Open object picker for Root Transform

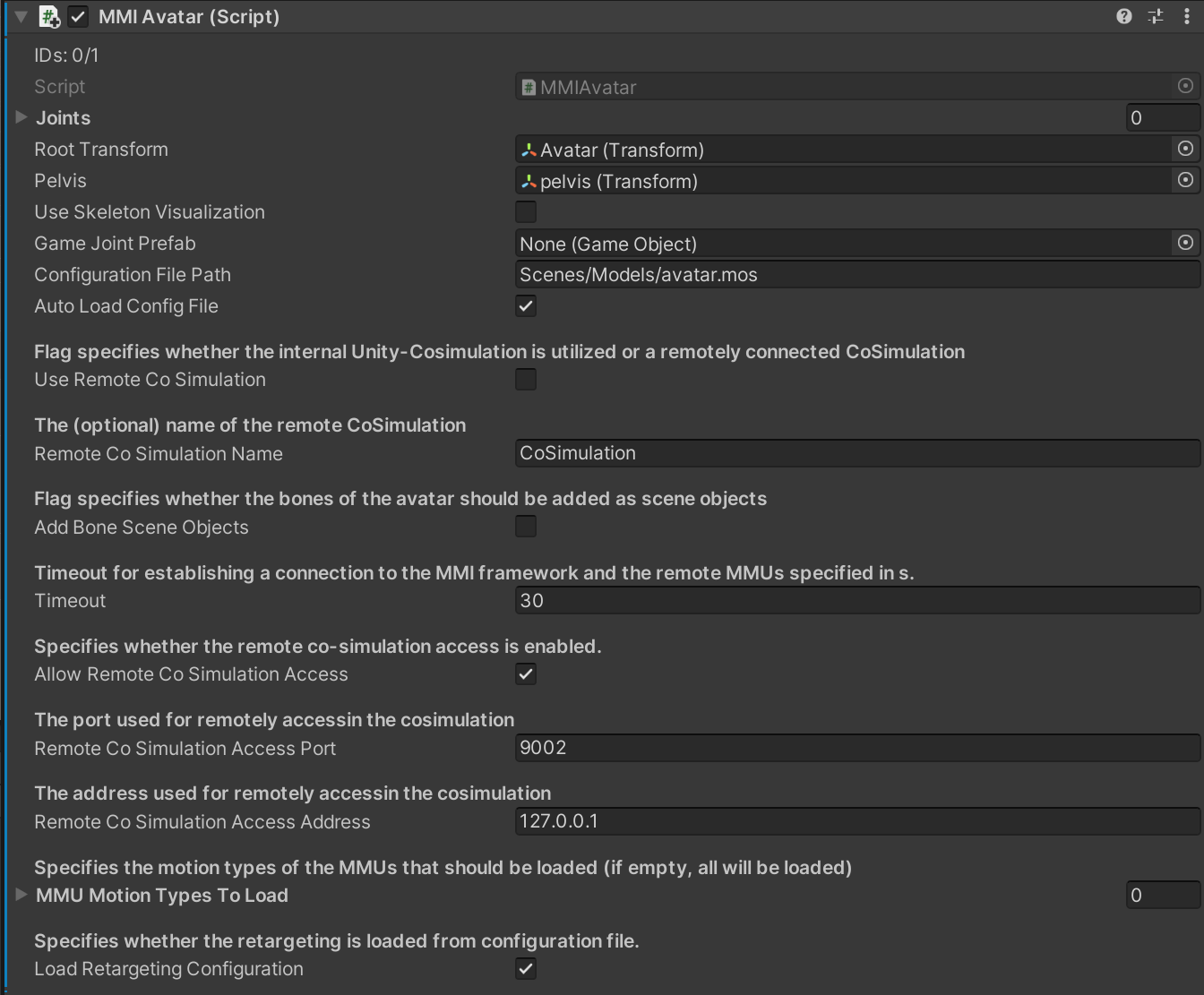coord(1185,149)
